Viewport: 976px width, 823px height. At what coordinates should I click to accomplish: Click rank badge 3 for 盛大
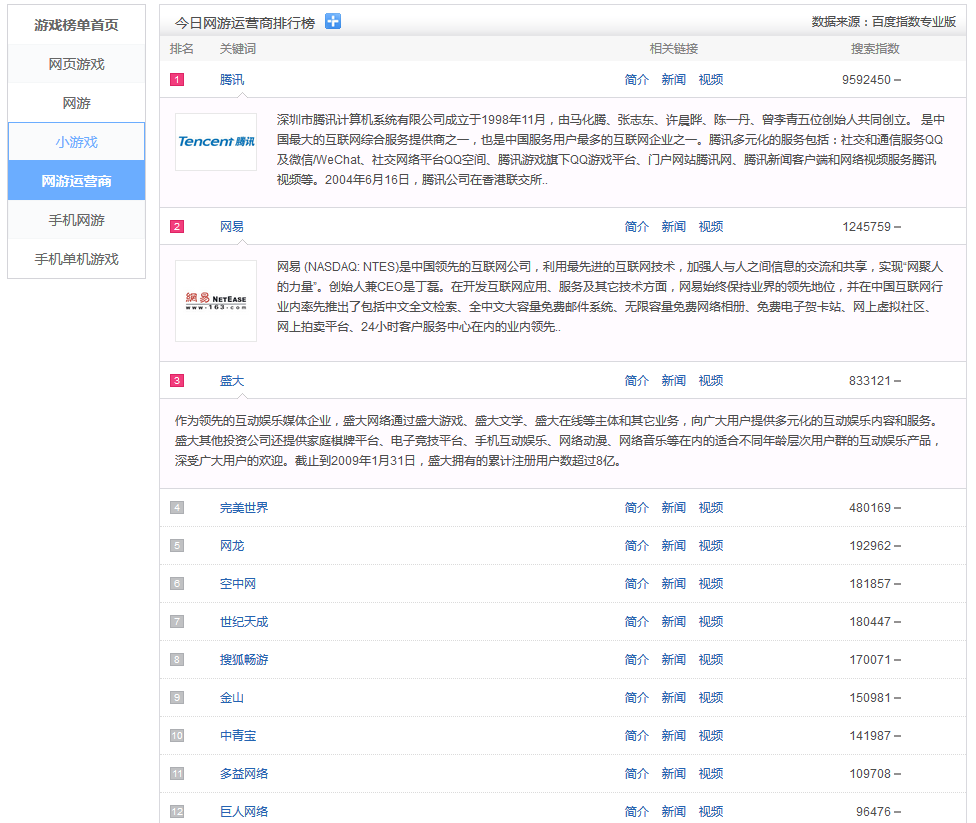(x=177, y=380)
